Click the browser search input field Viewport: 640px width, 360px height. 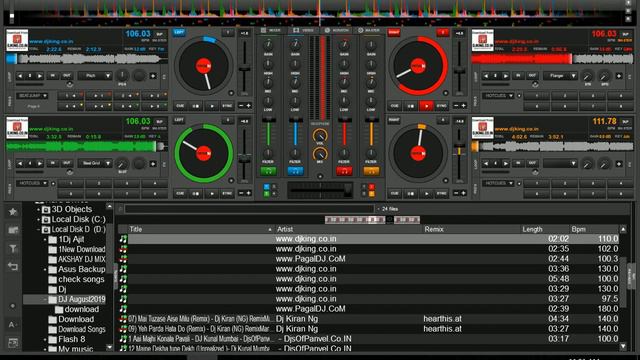(x=249, y=209)
